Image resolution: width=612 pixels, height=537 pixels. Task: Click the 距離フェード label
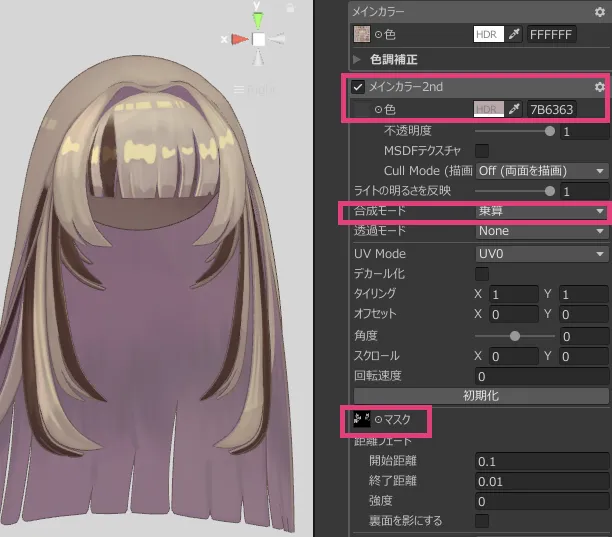[382, 441]
